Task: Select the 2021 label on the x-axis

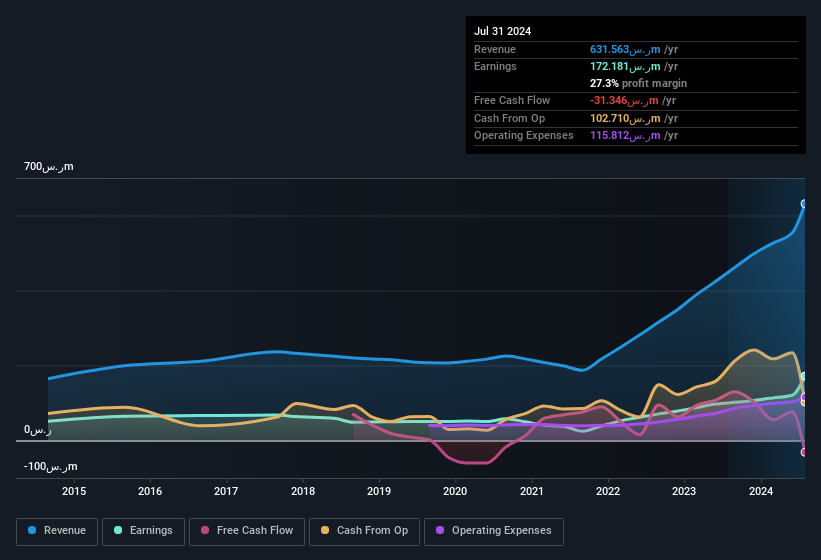Action: coord(532,491)
